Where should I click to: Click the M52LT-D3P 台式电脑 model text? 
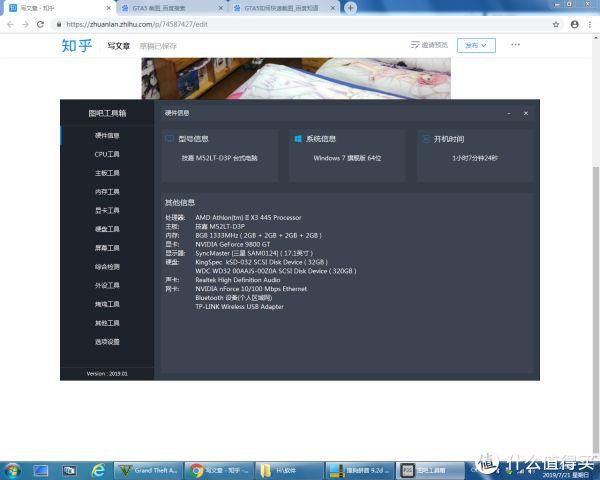[220, 158]
